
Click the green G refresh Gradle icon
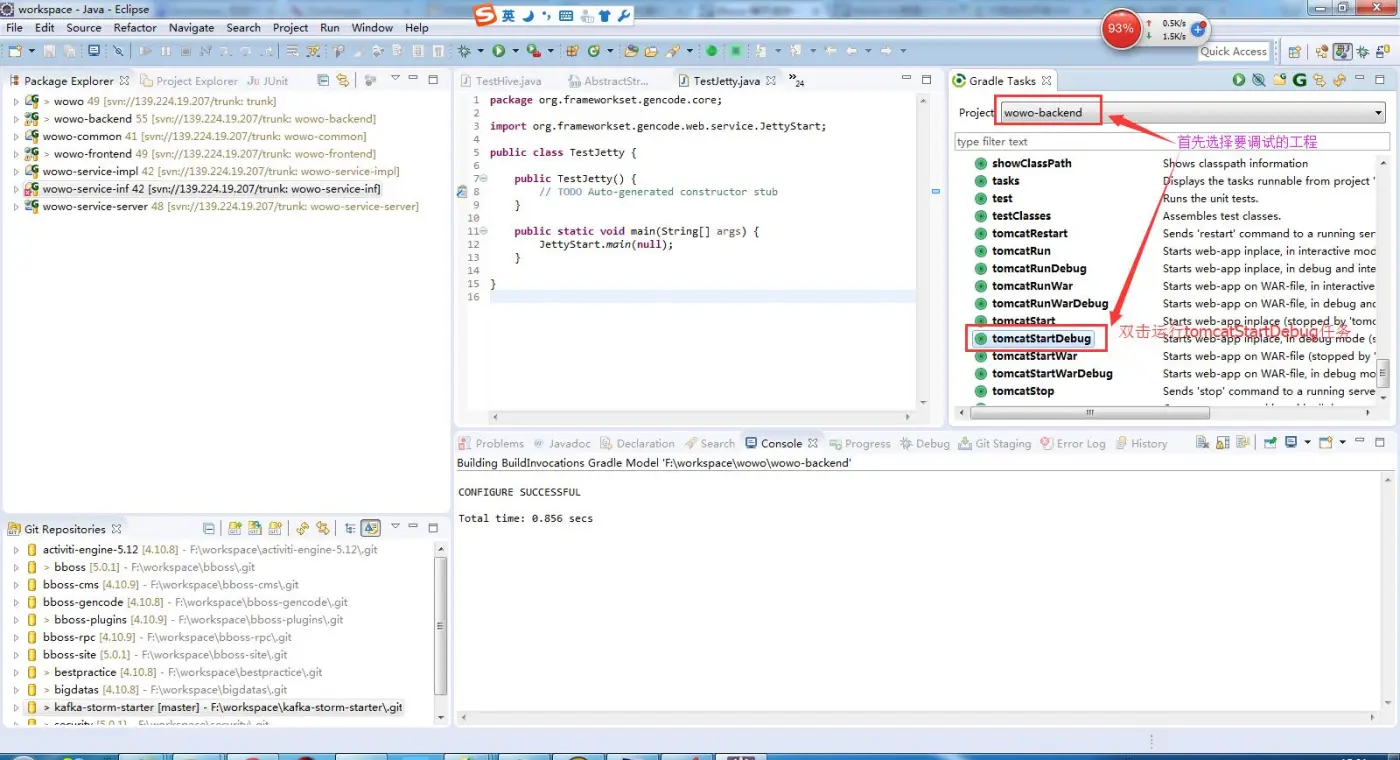(x=1299, y=80)
